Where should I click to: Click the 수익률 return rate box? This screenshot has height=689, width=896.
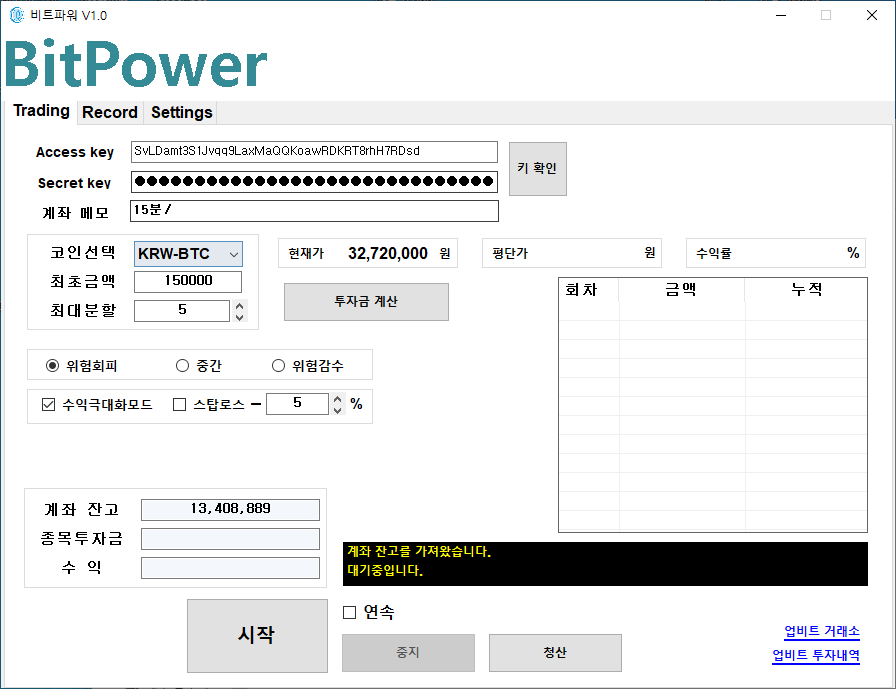pos(775,253)
